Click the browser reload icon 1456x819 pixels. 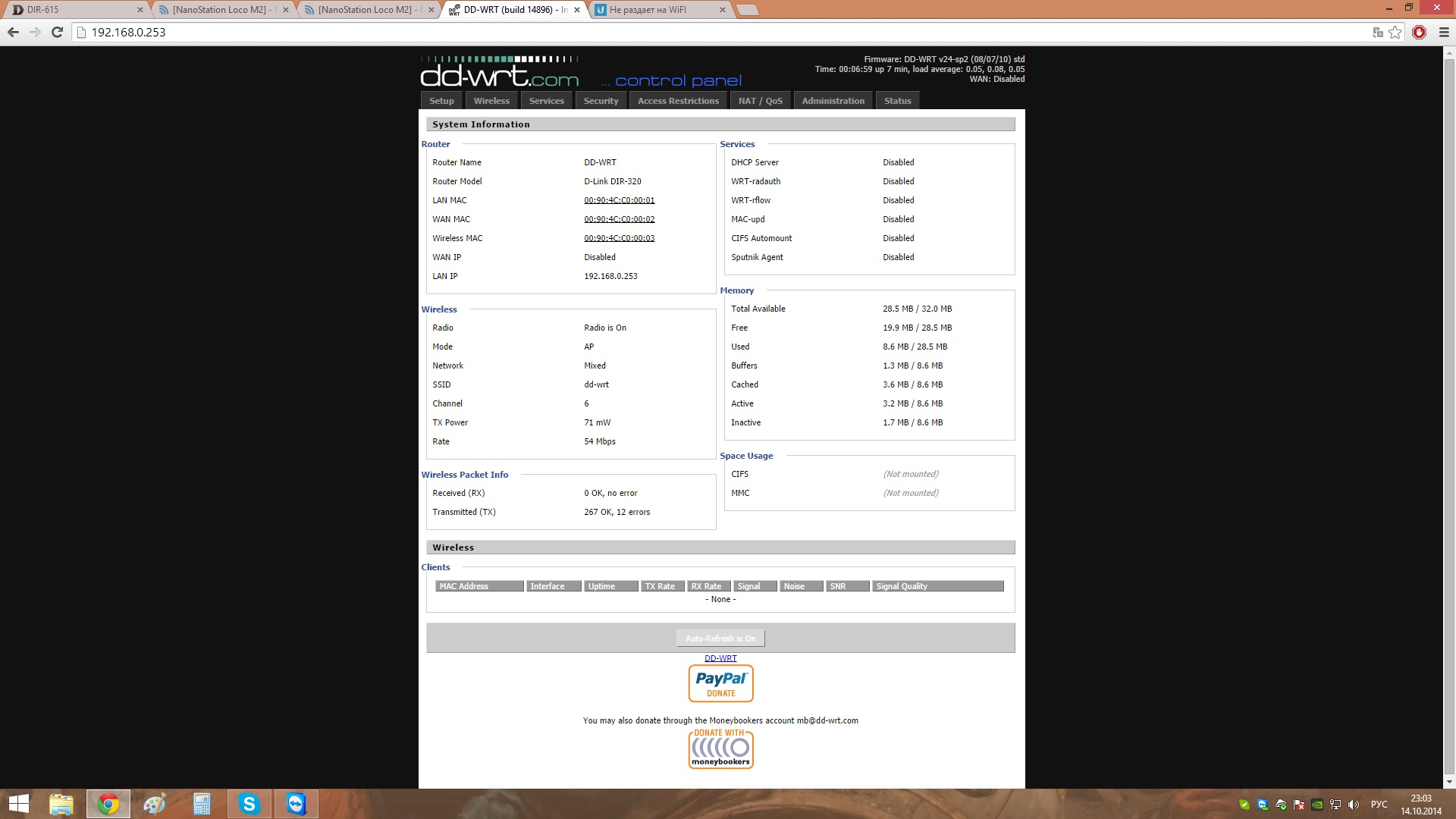tap(57, 32)
